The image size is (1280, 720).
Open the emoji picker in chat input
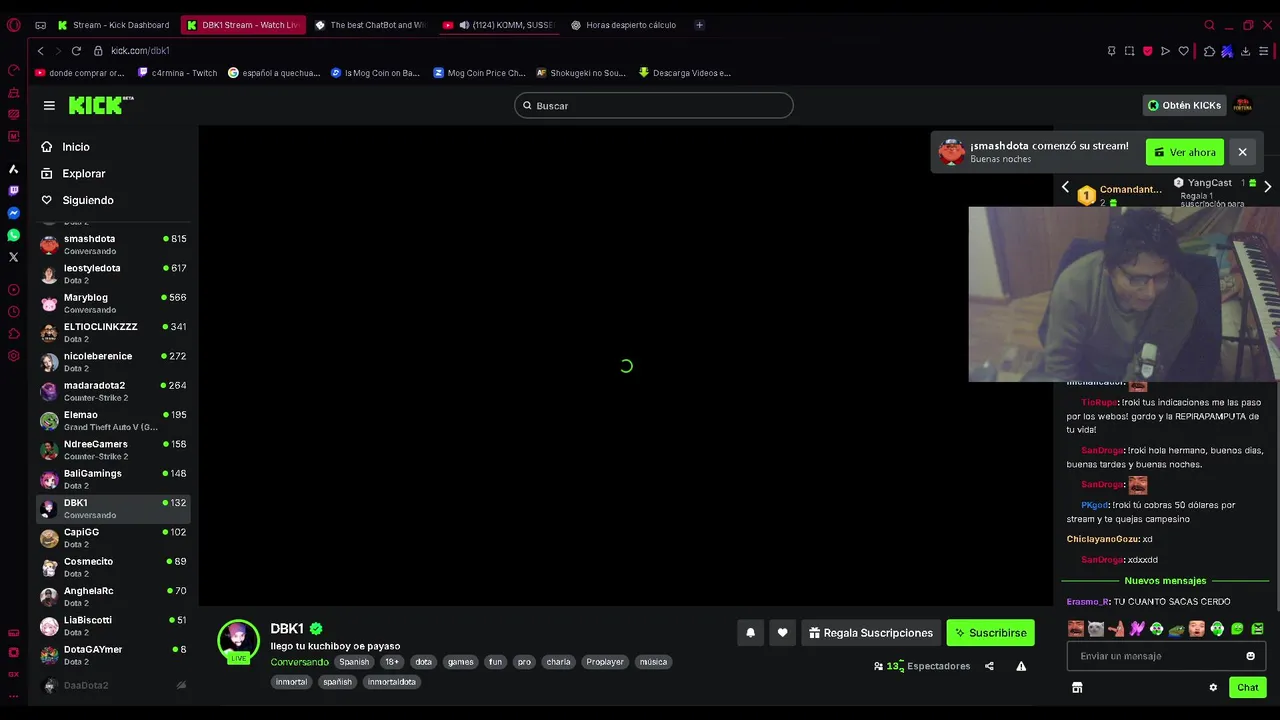[1250, 656]
